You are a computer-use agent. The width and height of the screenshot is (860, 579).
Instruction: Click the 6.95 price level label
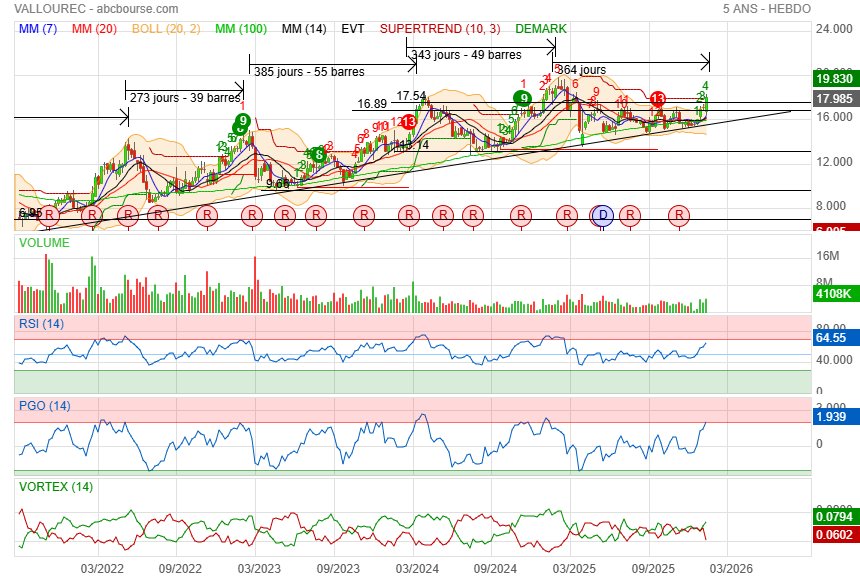[30, 213]
